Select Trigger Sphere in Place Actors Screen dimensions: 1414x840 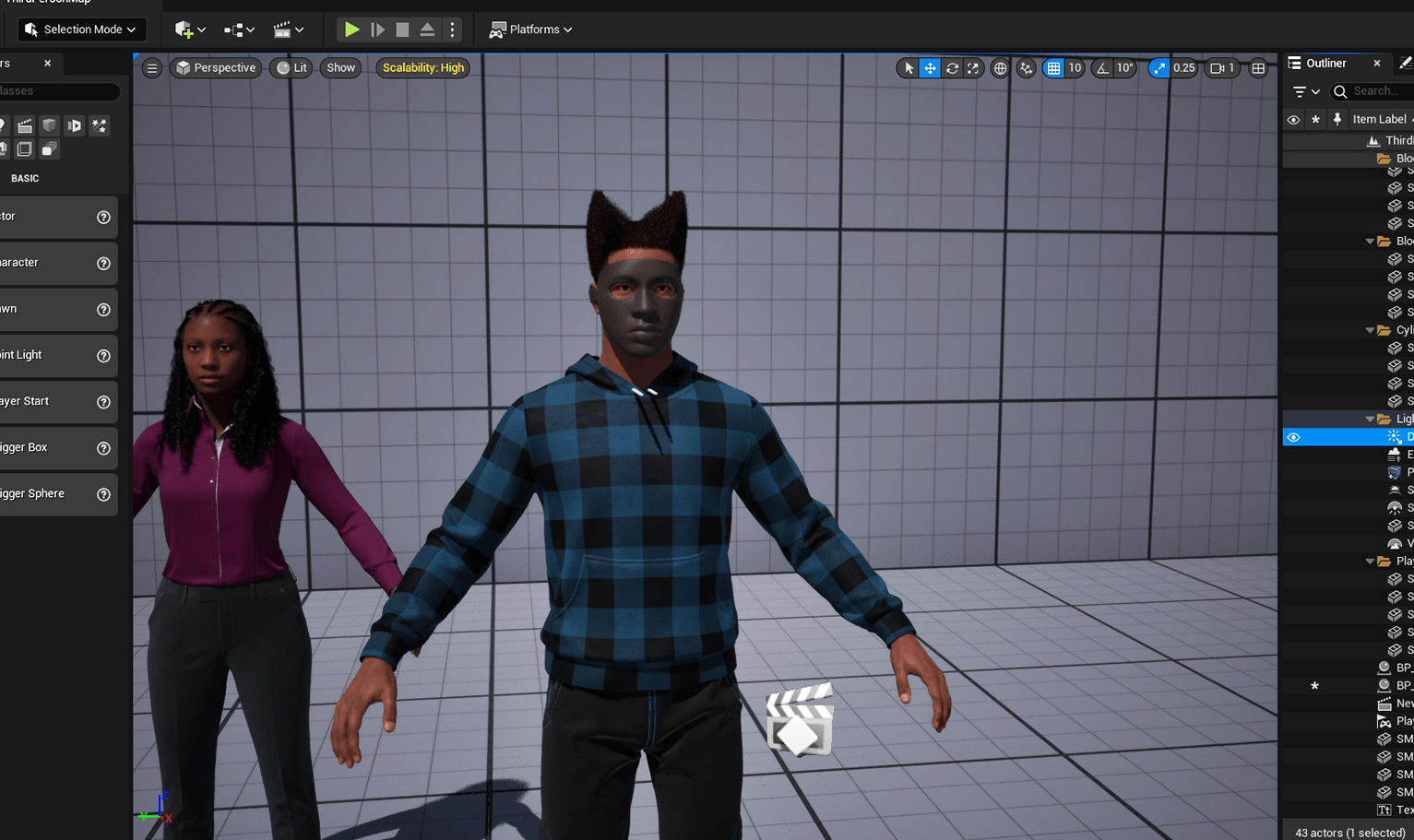[58, 494]
